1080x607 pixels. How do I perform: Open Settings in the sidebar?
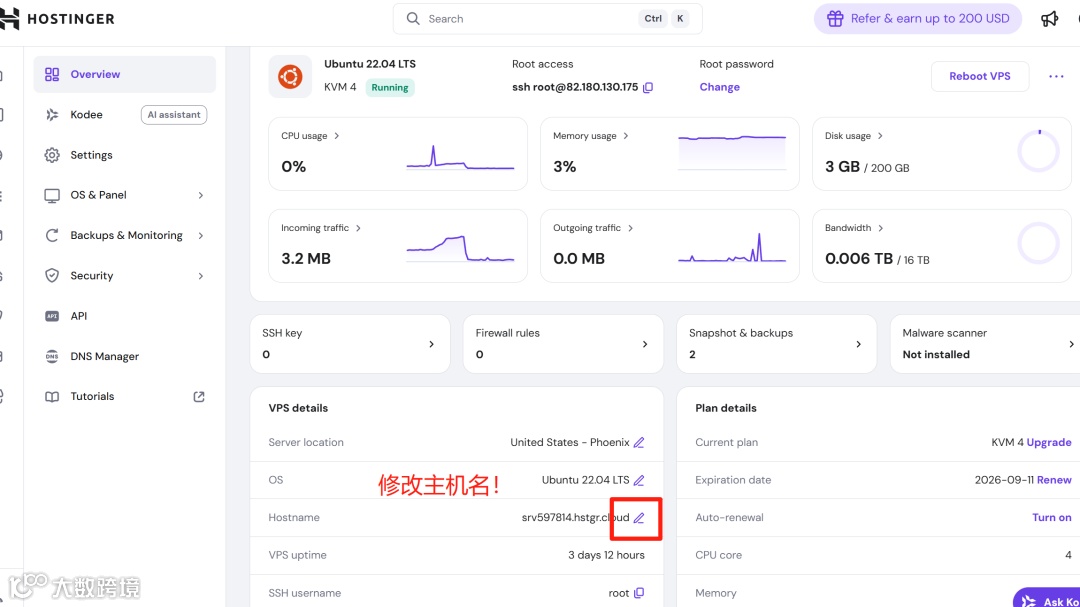click(125, 155)
